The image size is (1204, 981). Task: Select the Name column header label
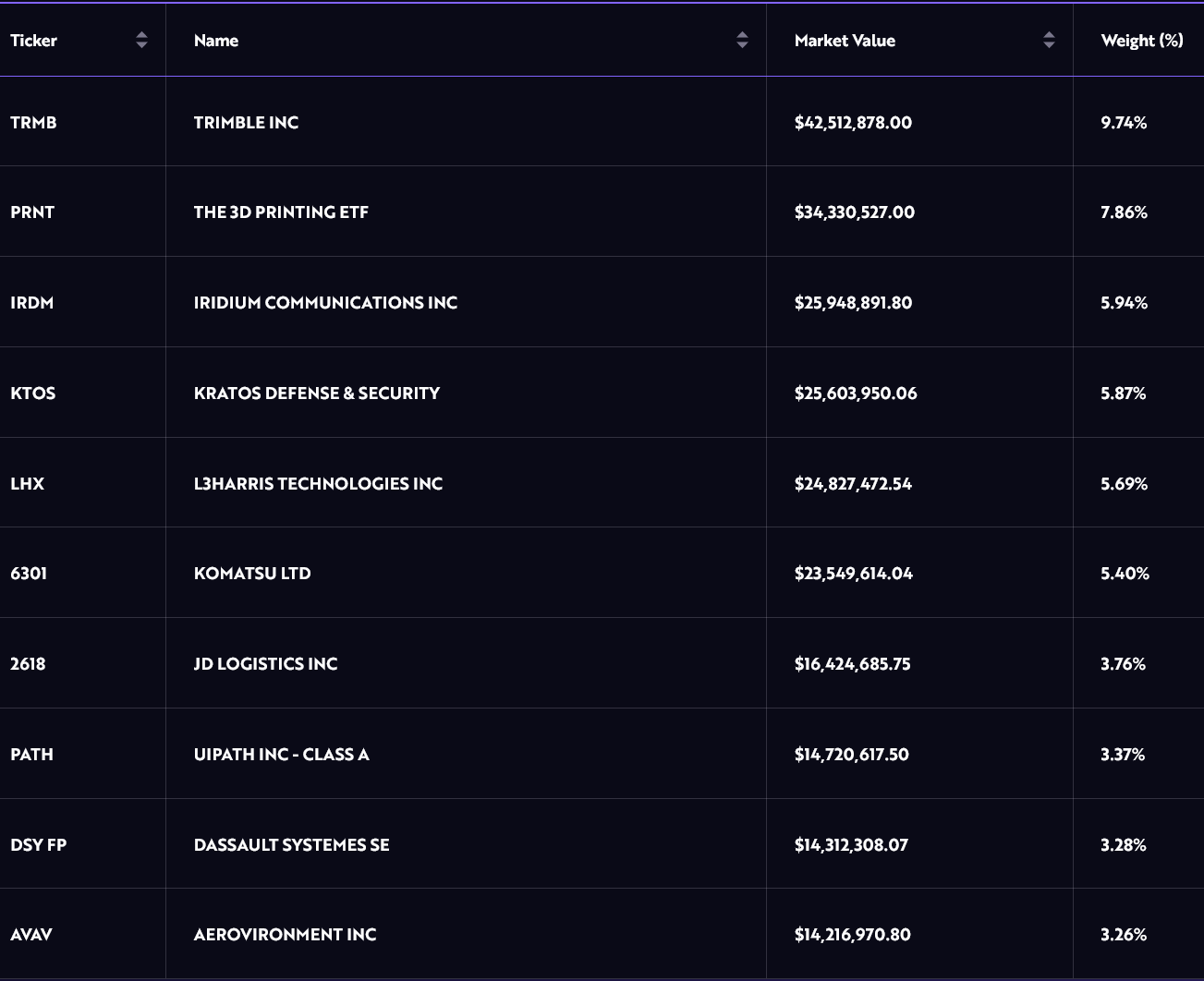pyautogui.click(x=216, y=41)
